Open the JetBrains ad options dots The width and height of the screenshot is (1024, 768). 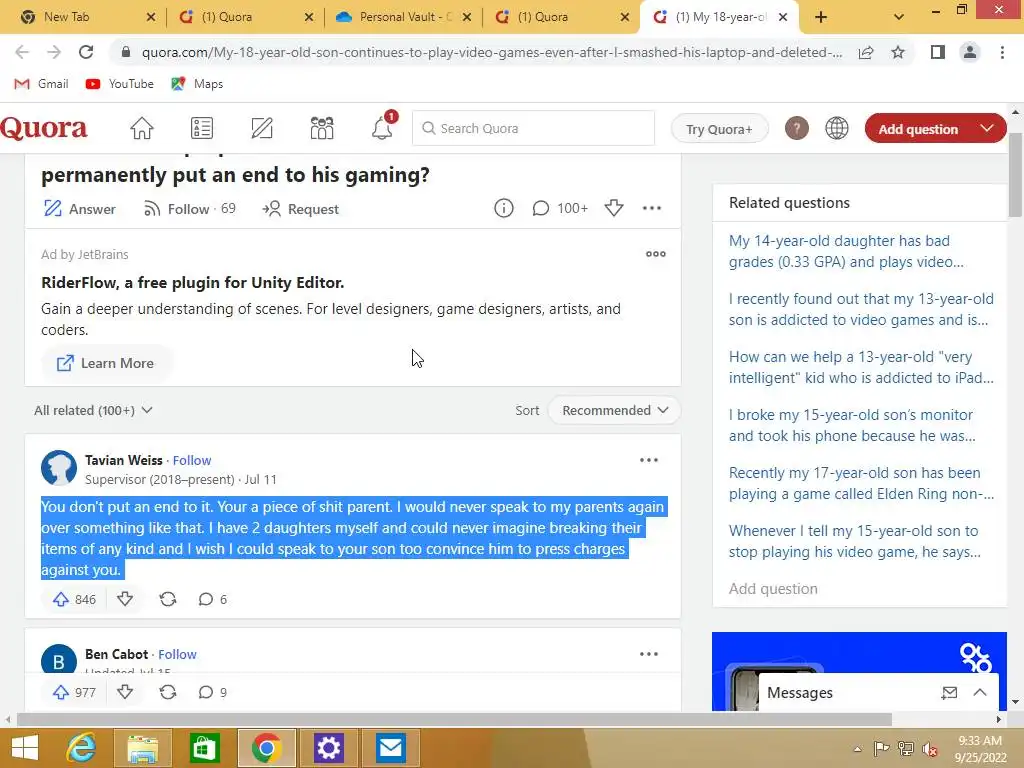(656, 254)
